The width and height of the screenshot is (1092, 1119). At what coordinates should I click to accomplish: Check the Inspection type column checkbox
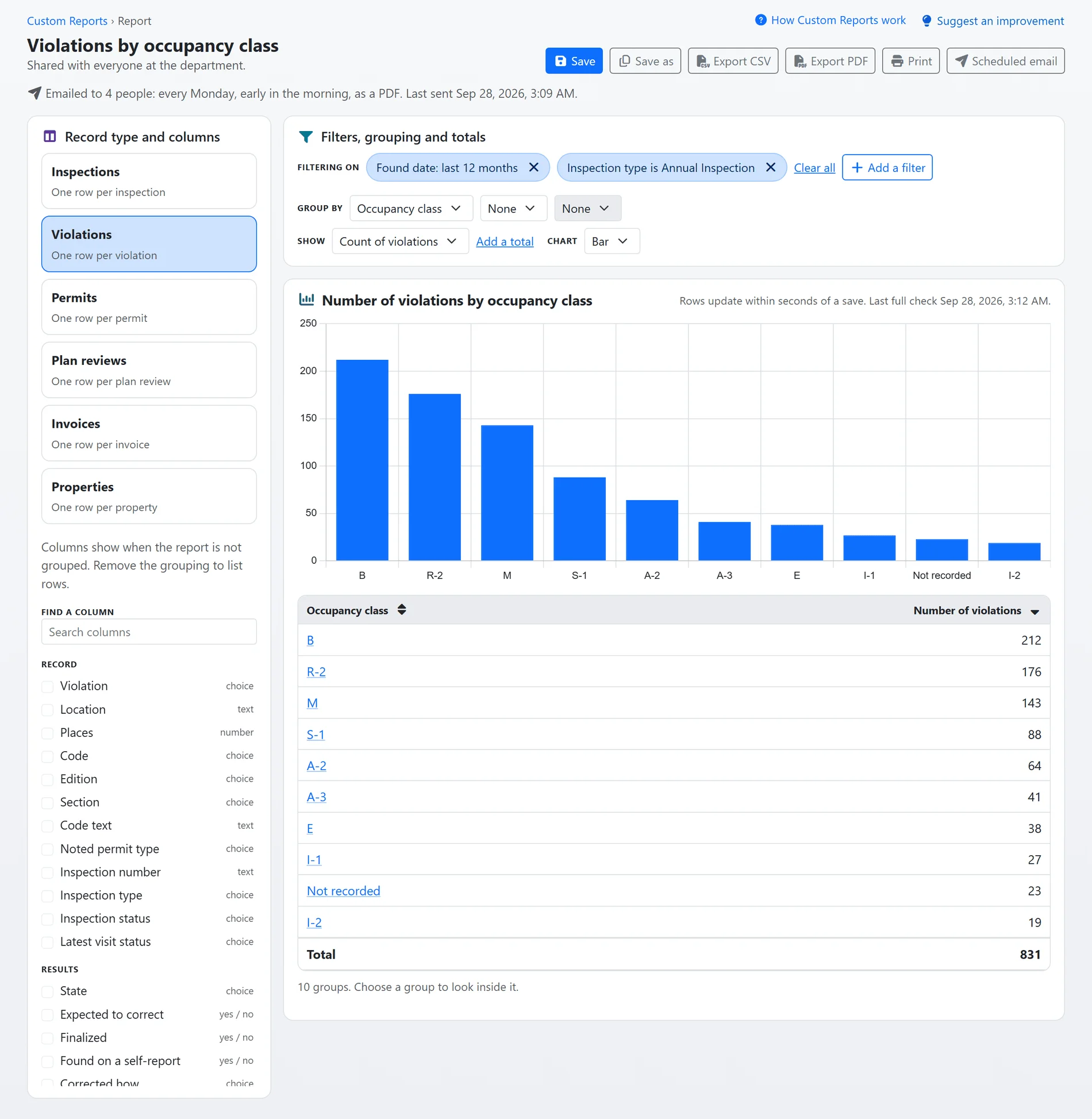[x=48, y=895]
